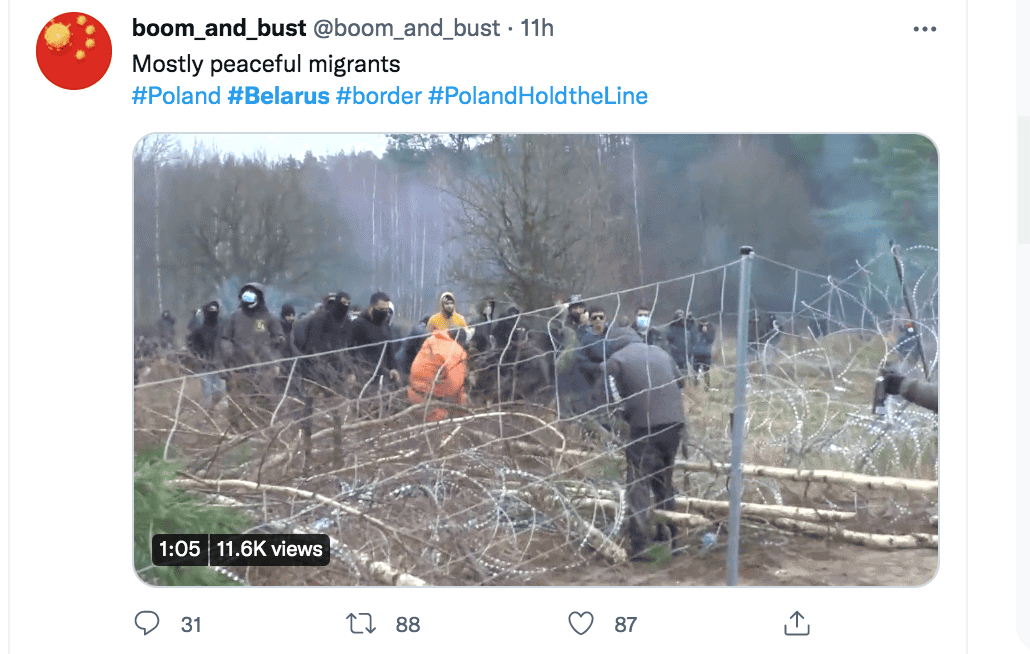The image size is (1030, 654).
Task: Click the boom_and_bust display name
Action: click(219, 28)
